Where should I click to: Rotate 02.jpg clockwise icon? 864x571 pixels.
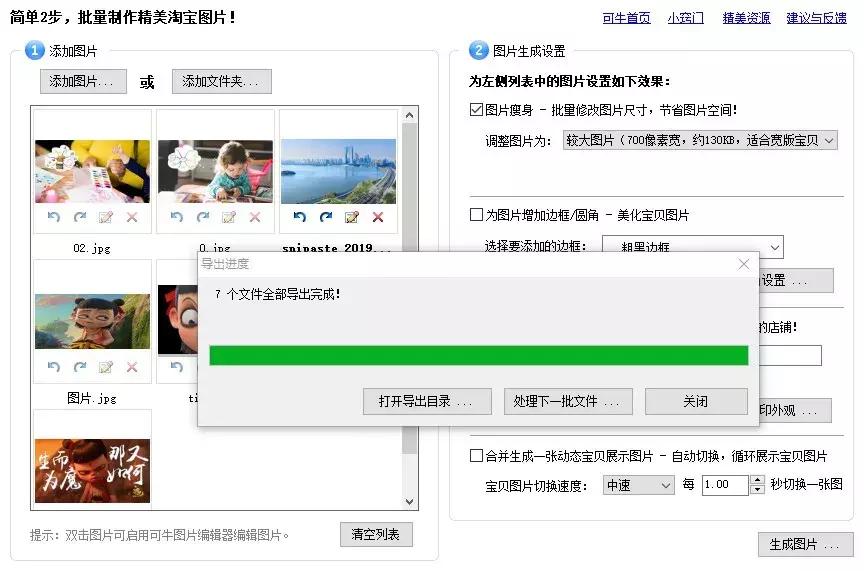tap(80, 217)
